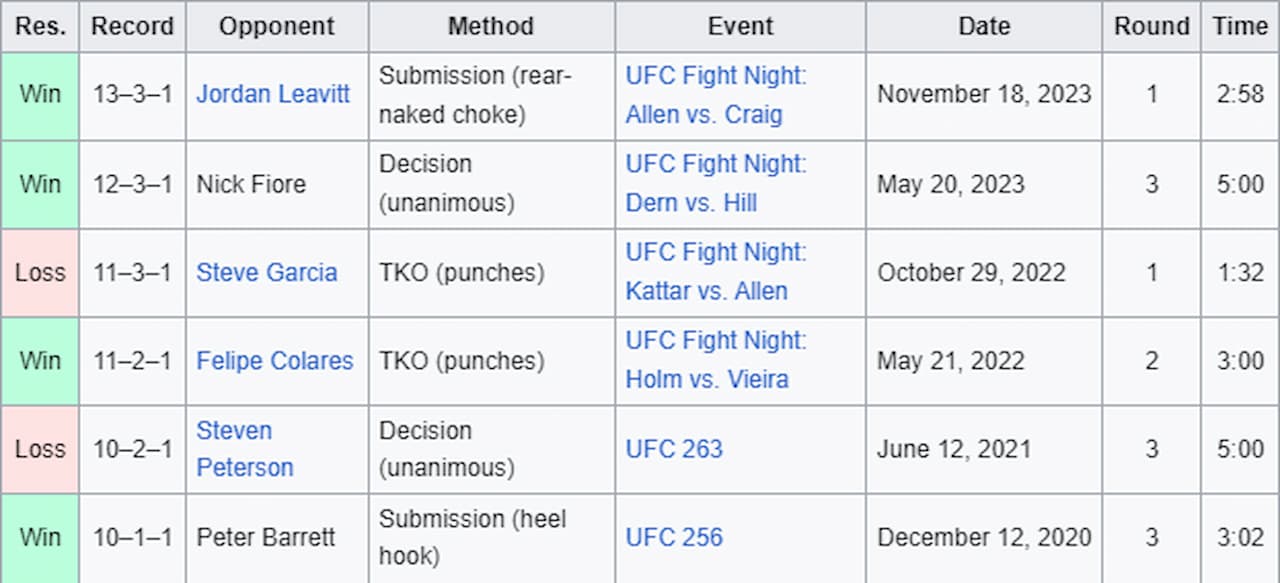1280x583 pixels.
Task: Select the Time column header
Action: 1240,26
